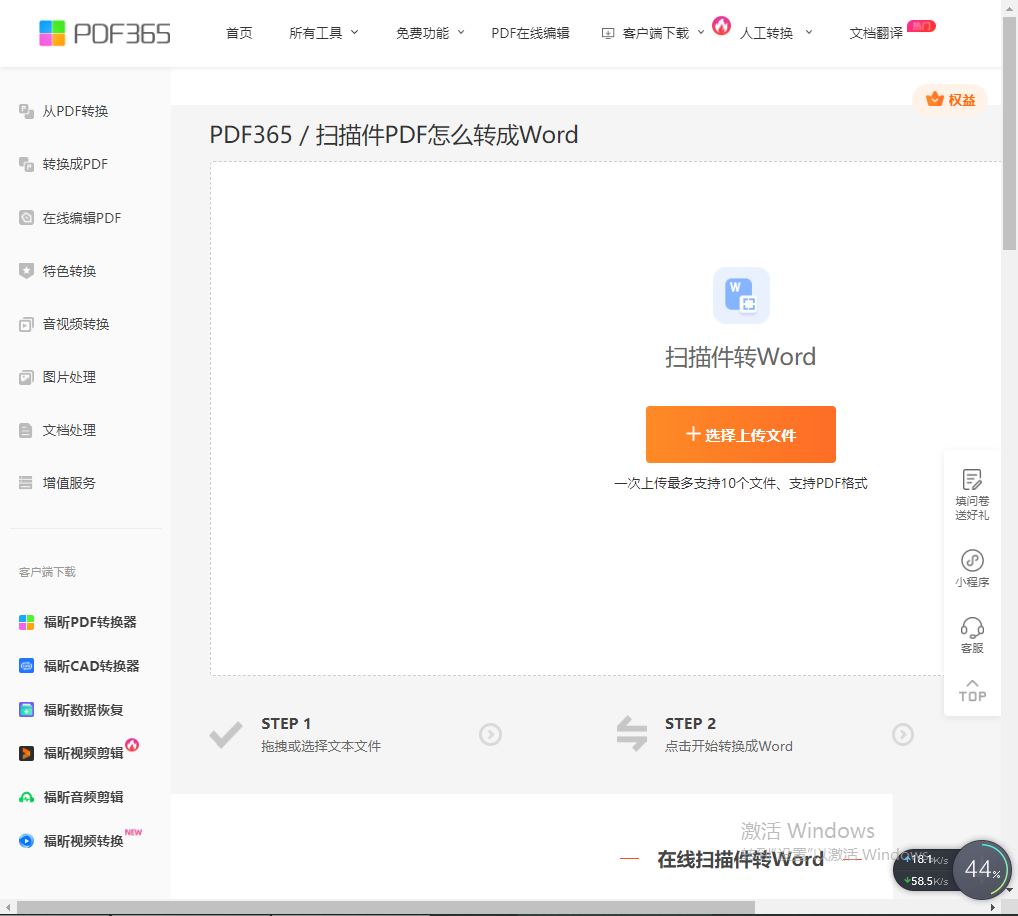Open PDF在线编辑 in top navigation
This screenshot has height=916, width=1018.
530,33
